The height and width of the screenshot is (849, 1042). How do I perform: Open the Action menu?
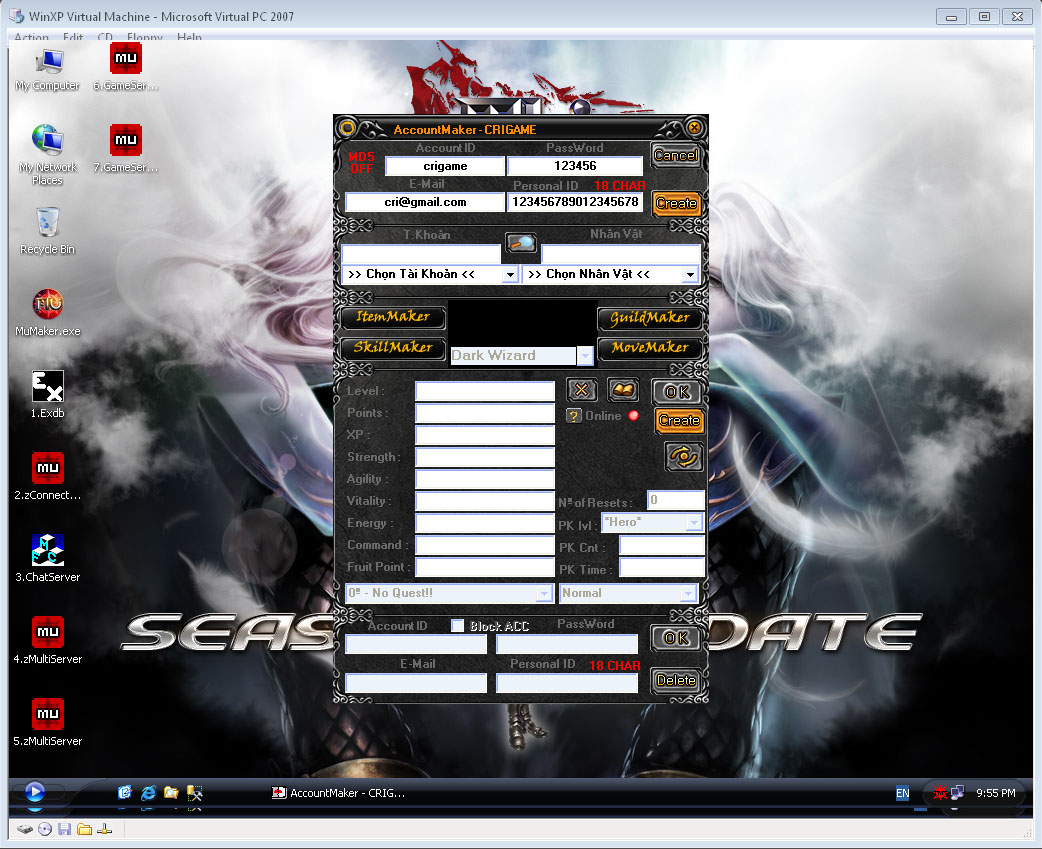pyautogui.click(x=31, y=37)
